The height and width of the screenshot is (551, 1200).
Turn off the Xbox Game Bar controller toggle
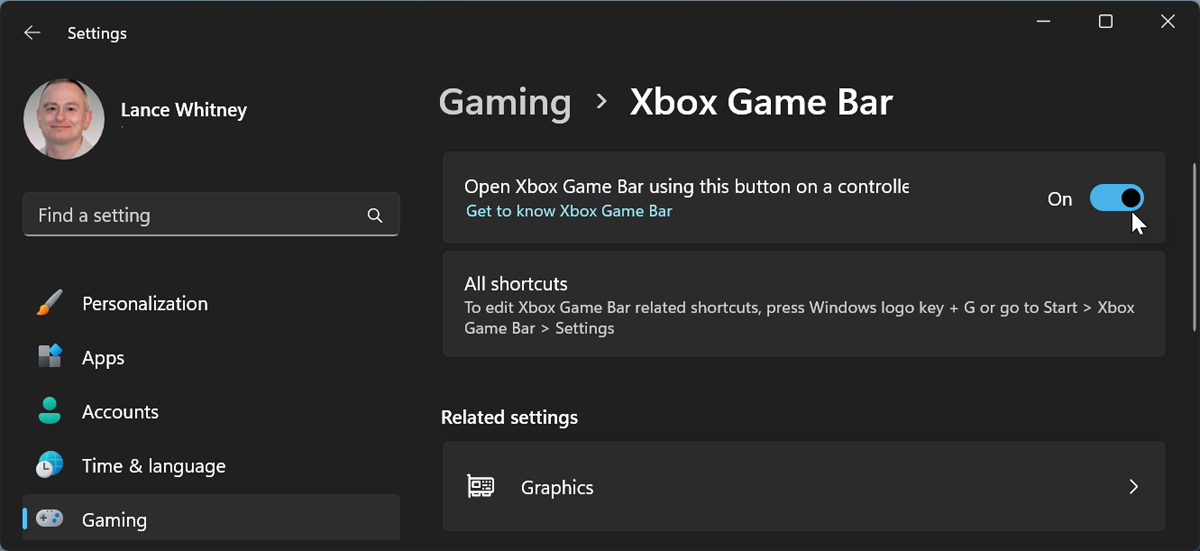pyautogui.click(x=1116, y=198)
